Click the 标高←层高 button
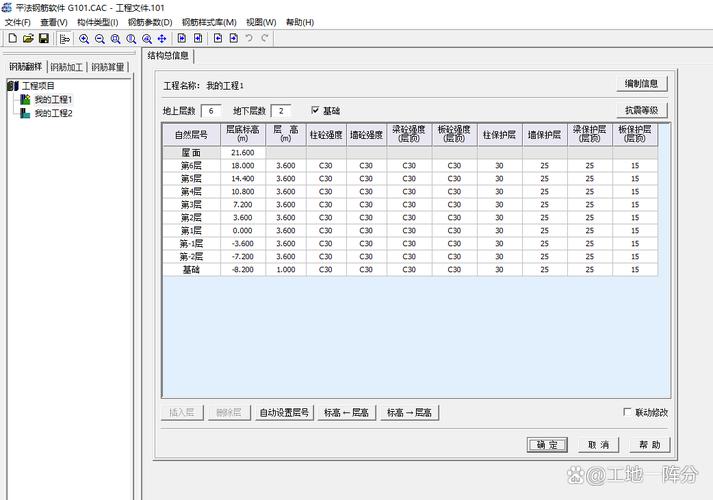This screenshot has height=500, width=713. 346,412
